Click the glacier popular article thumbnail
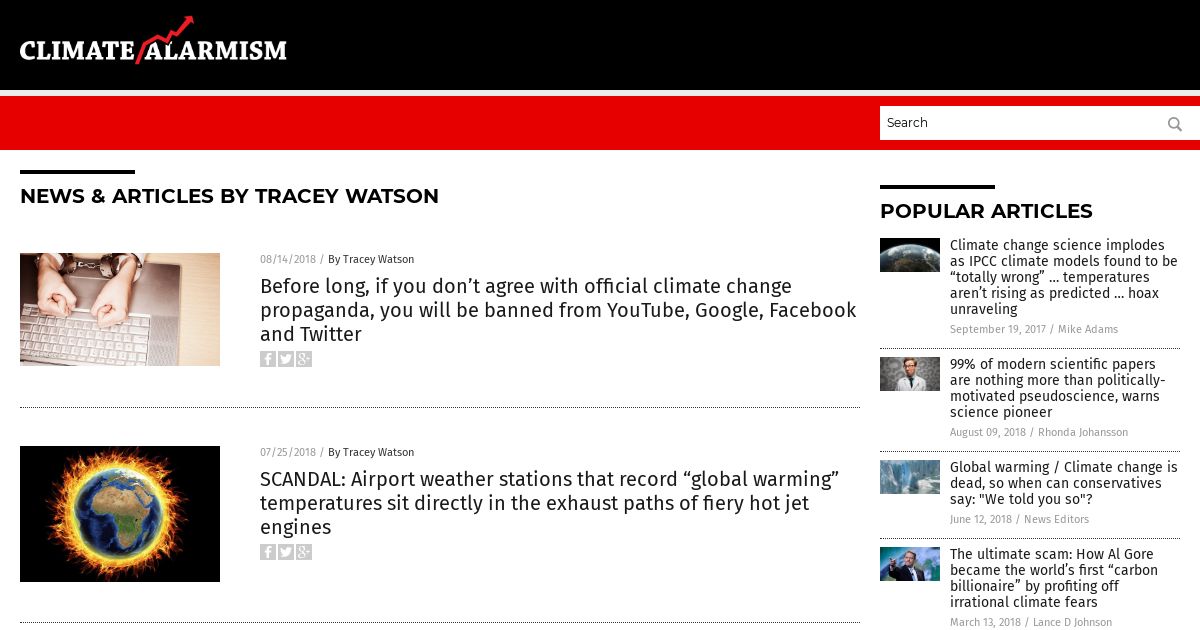 [910, 477]
